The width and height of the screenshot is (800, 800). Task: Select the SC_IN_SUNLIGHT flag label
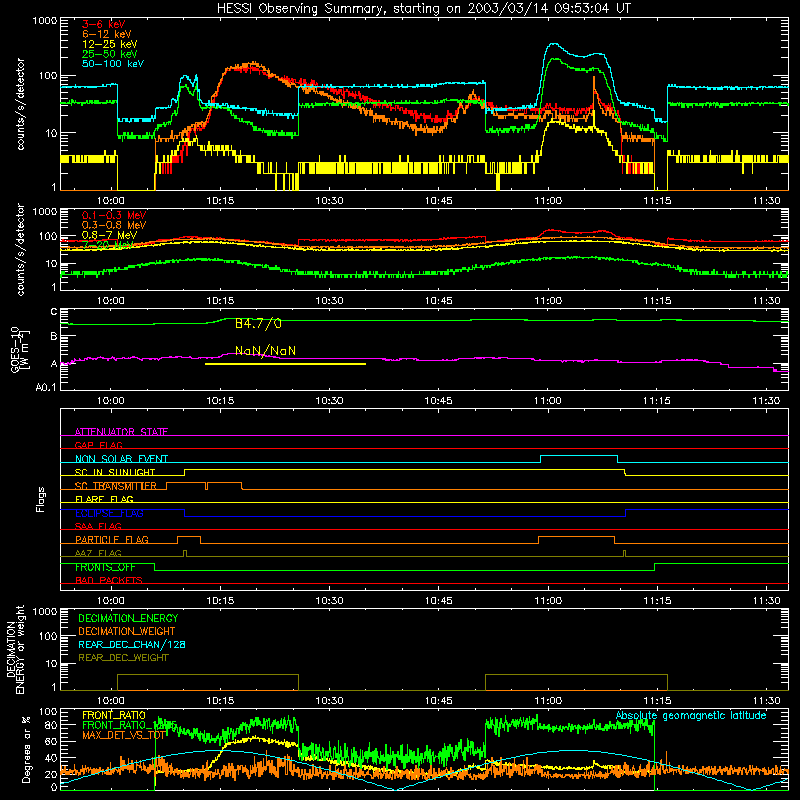click(x=115, y=472)
